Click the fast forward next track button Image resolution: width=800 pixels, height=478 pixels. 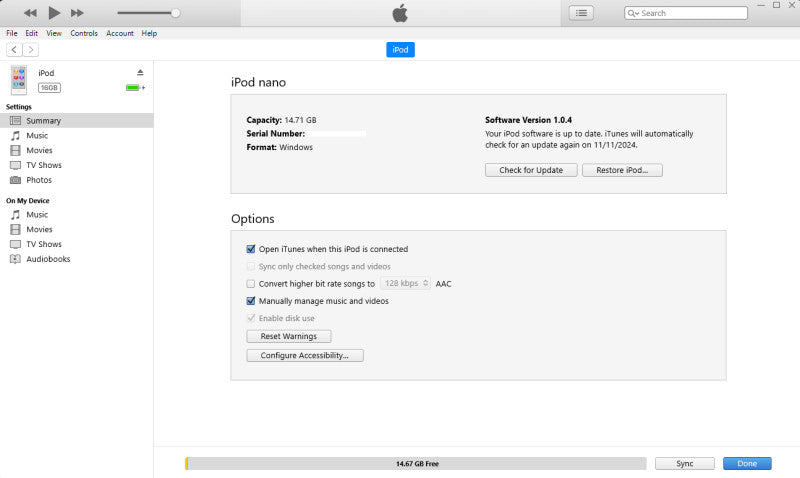pyautogui.click(x=77, y=13)
